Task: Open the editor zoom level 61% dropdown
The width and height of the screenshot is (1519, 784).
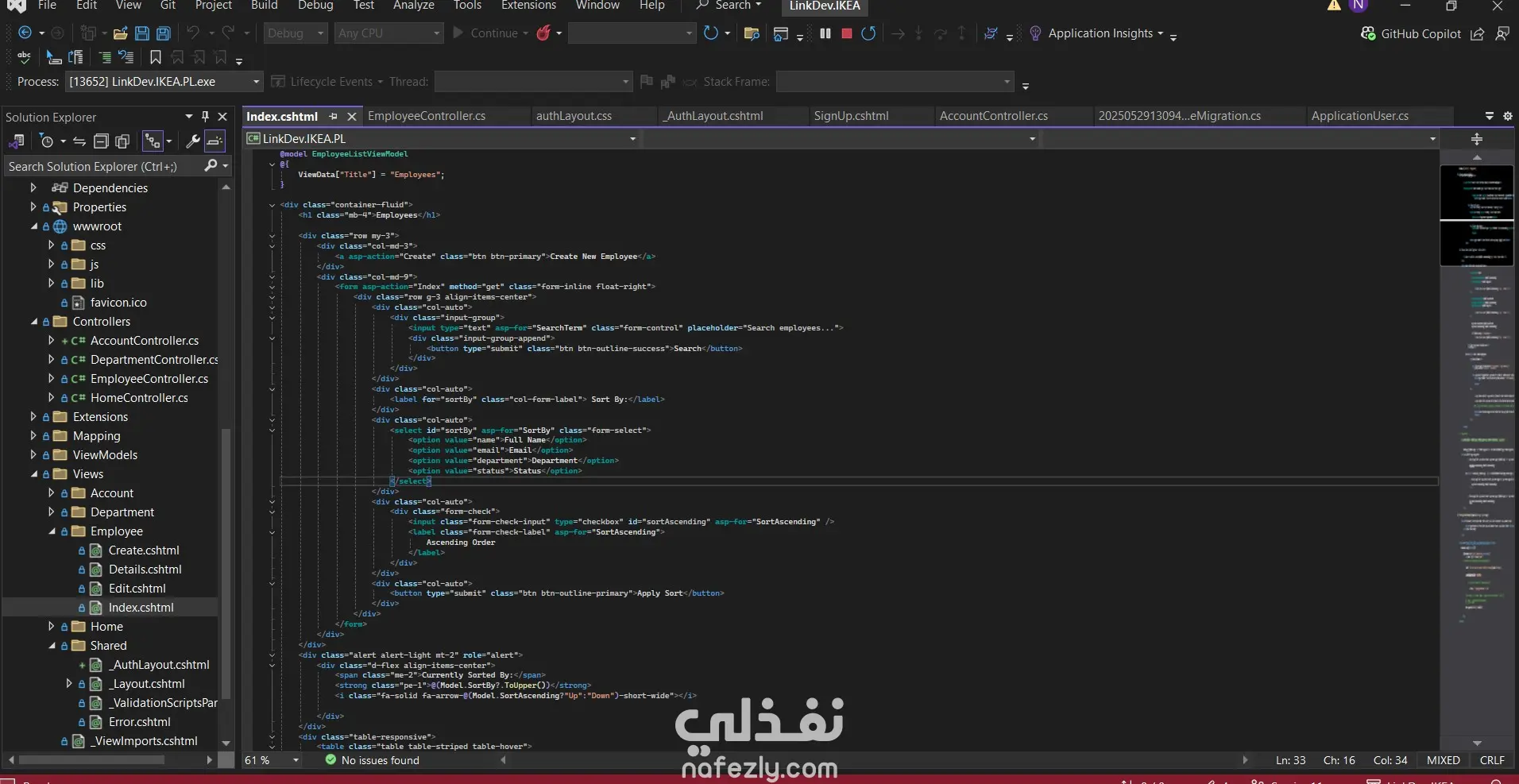Action: [272, 760]
